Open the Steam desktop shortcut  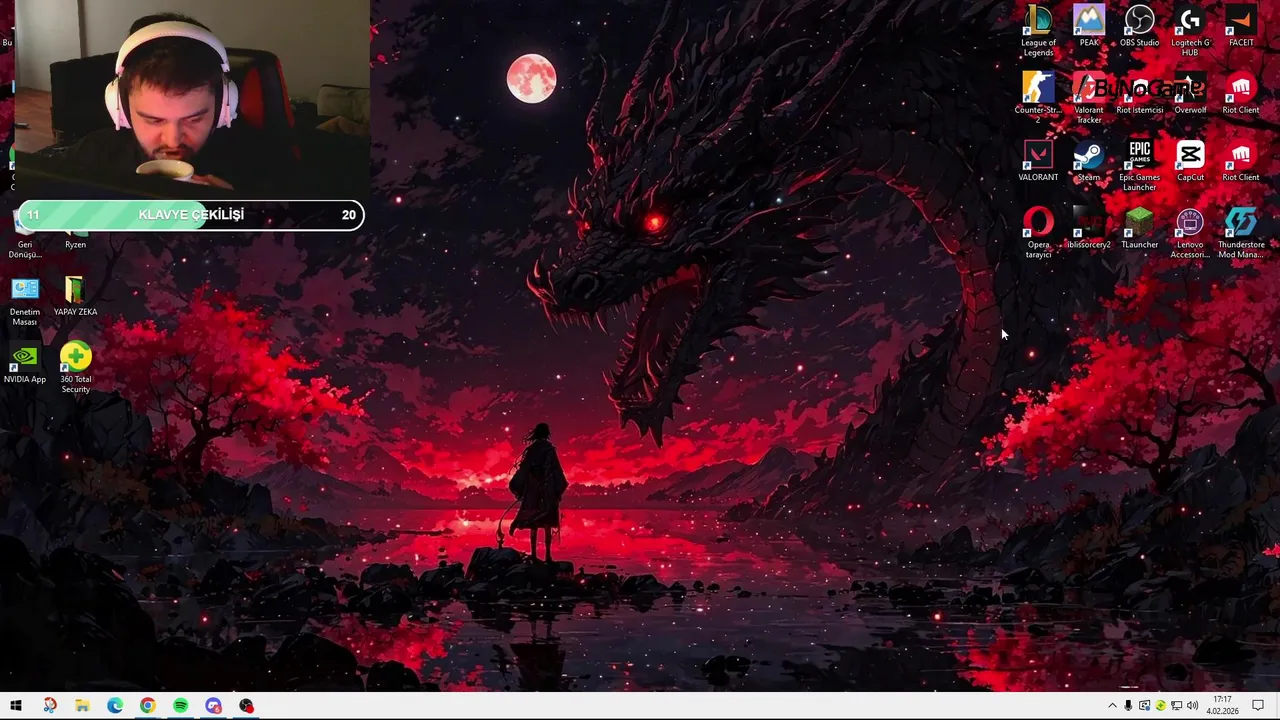tap(1089, 160)
